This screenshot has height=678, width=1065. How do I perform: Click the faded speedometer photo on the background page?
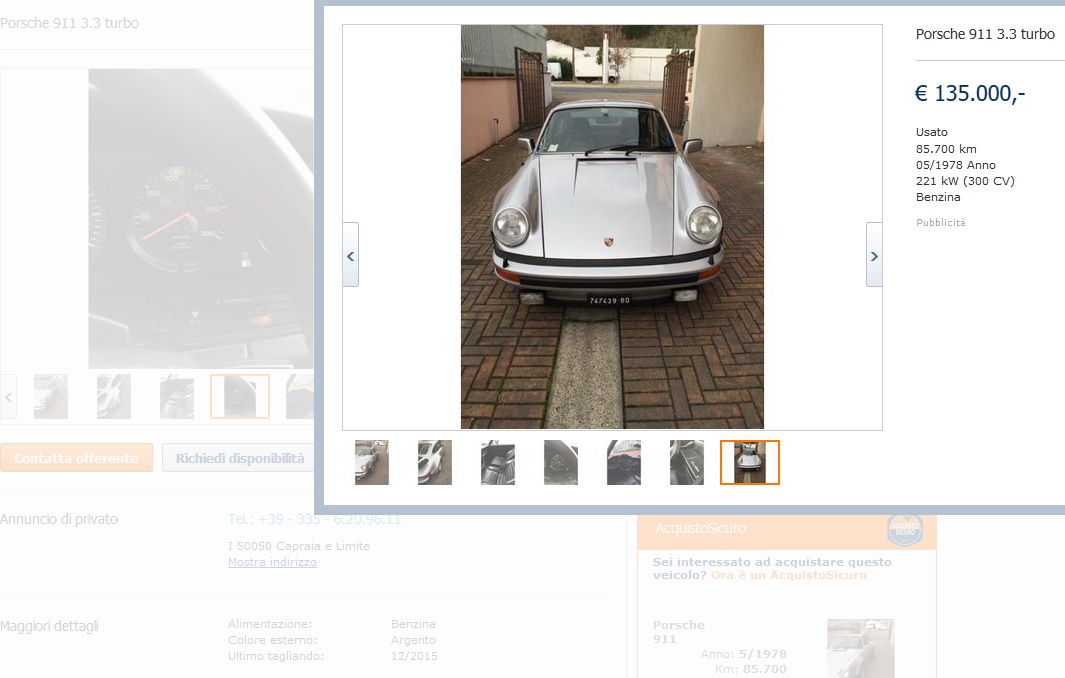pos(201,219)
